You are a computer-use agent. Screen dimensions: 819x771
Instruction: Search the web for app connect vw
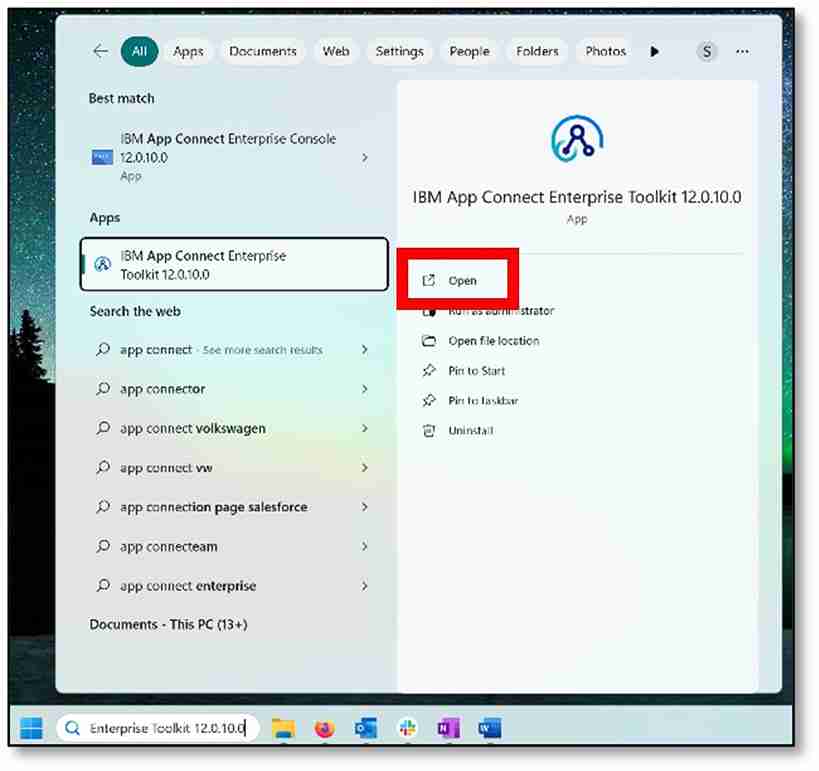(234, 468)
